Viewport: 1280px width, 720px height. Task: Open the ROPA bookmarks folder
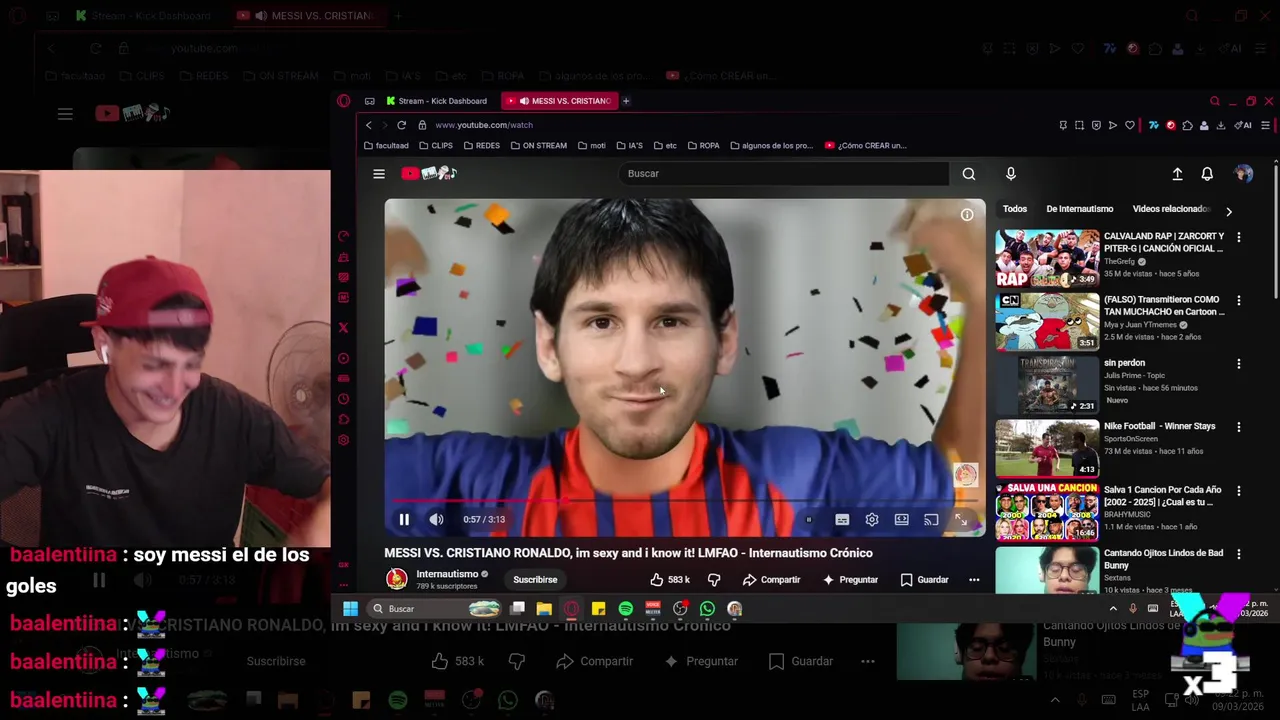point(703,146)
